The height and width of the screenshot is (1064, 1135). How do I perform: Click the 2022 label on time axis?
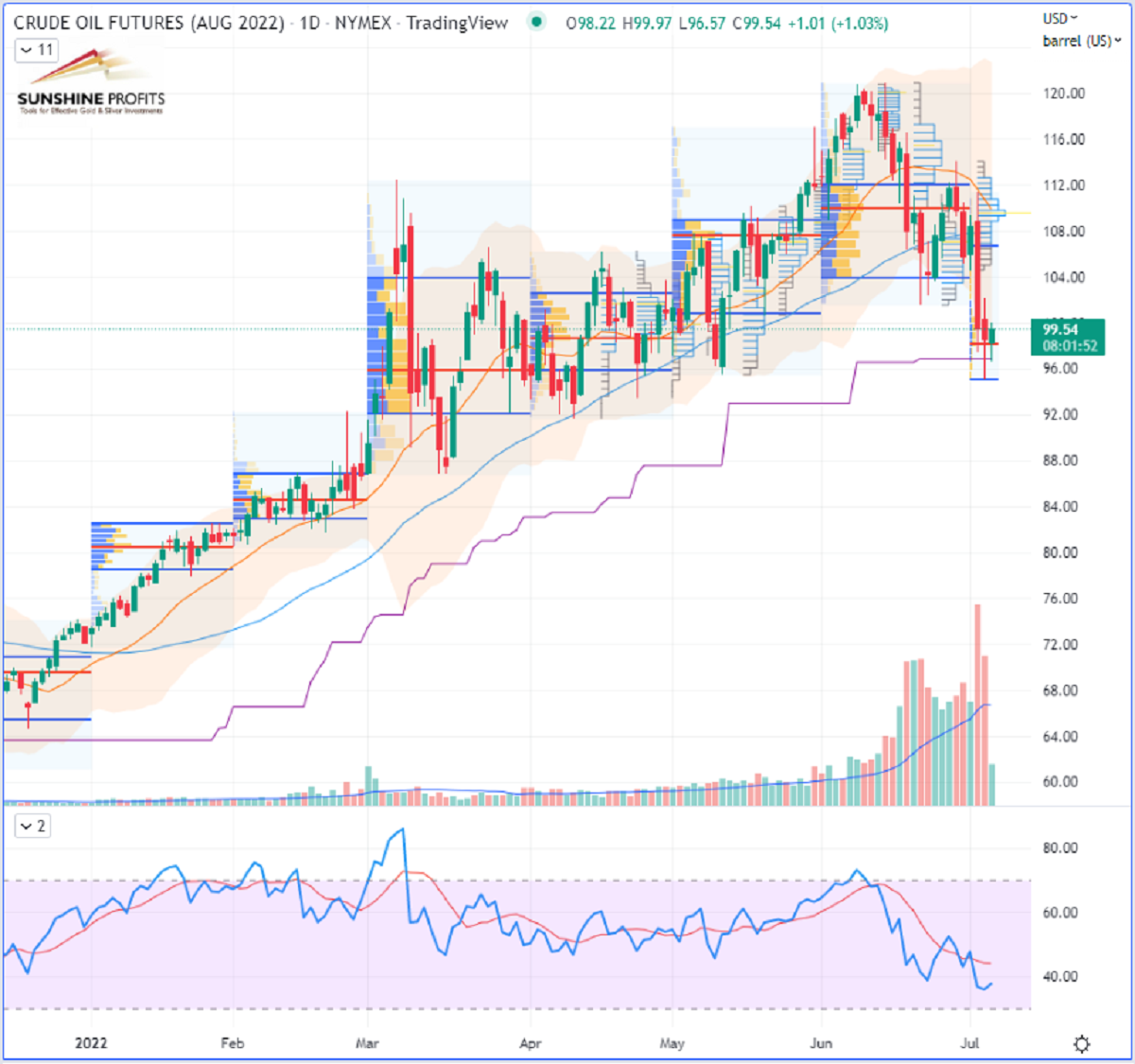91,1043
